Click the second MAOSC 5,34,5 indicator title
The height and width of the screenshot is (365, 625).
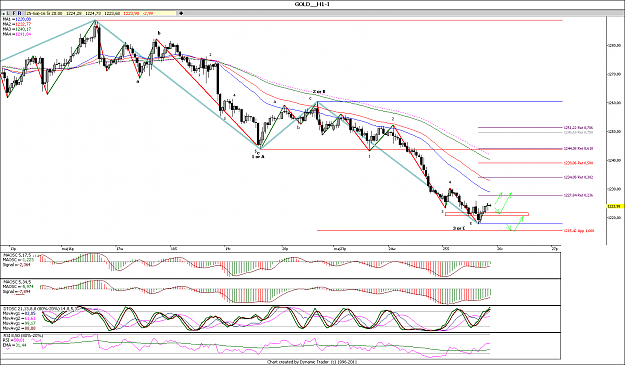[x=16, y=281]
